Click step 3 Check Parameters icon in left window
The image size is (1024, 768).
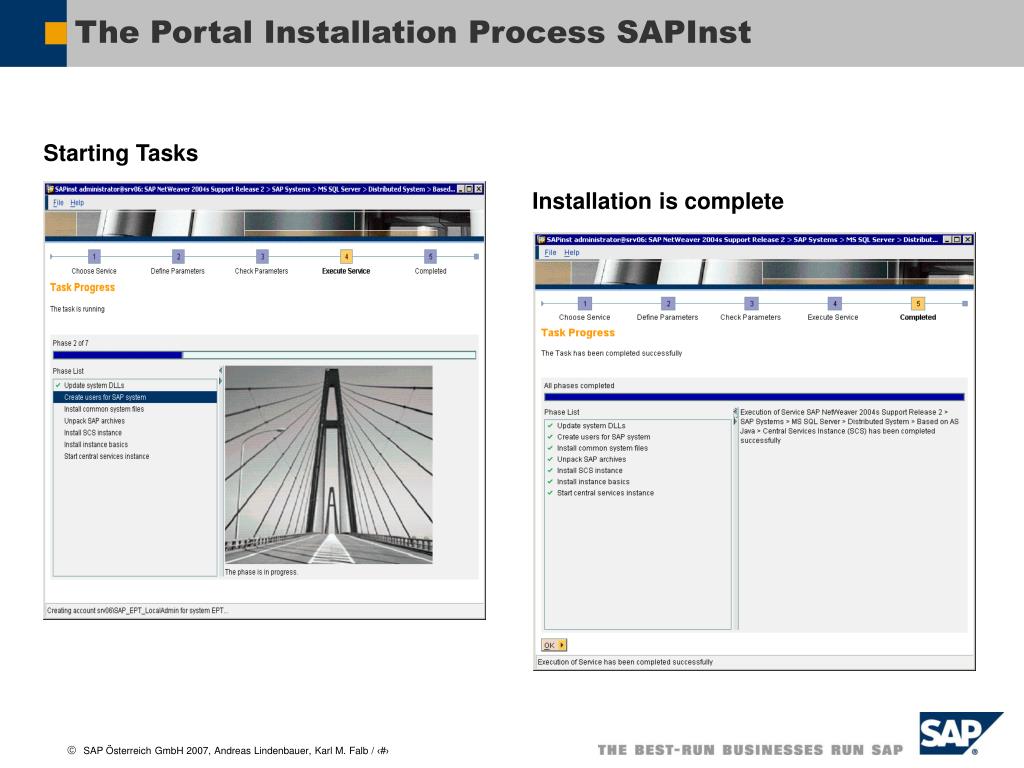pos(262,257)
